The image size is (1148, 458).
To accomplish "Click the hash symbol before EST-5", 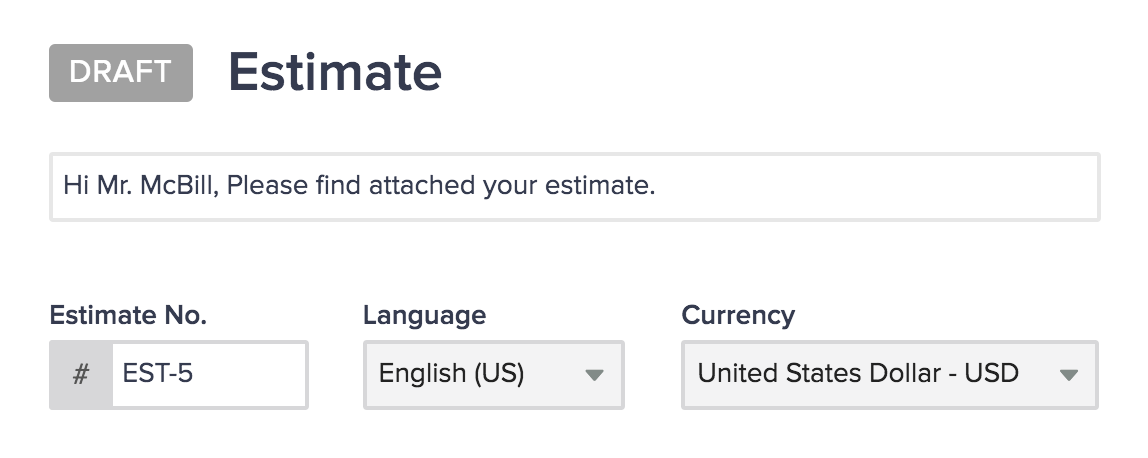I will point(81,375).
